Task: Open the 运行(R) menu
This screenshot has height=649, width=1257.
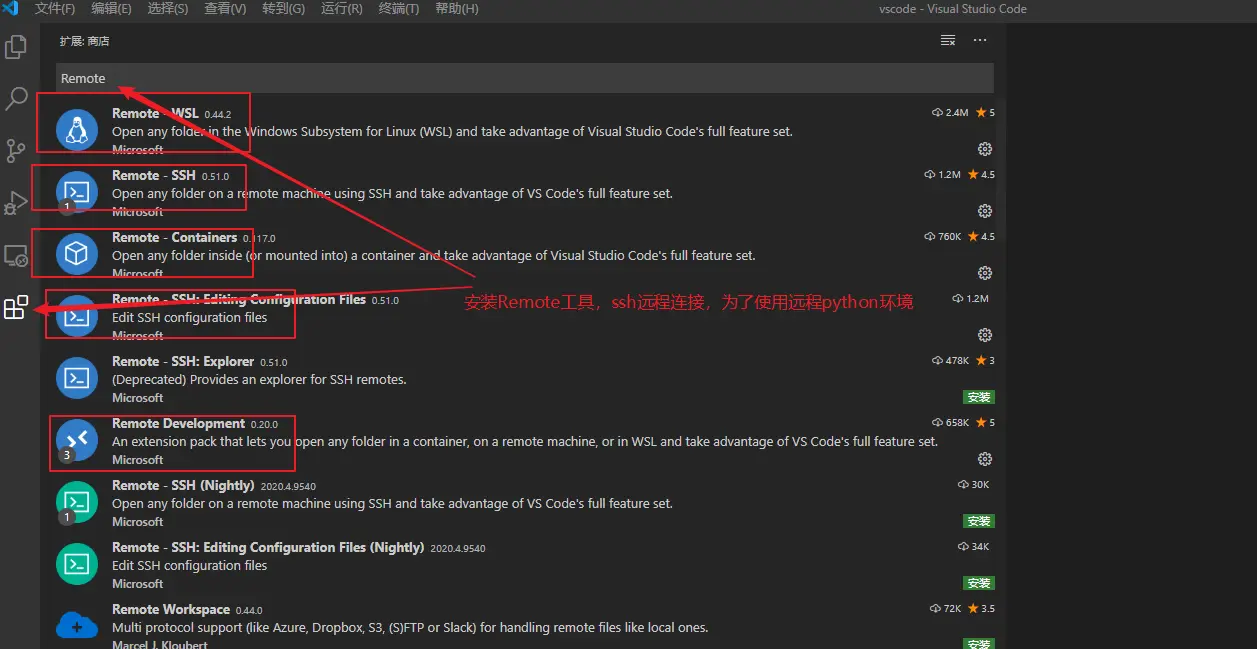Action: tap(342, 9)
